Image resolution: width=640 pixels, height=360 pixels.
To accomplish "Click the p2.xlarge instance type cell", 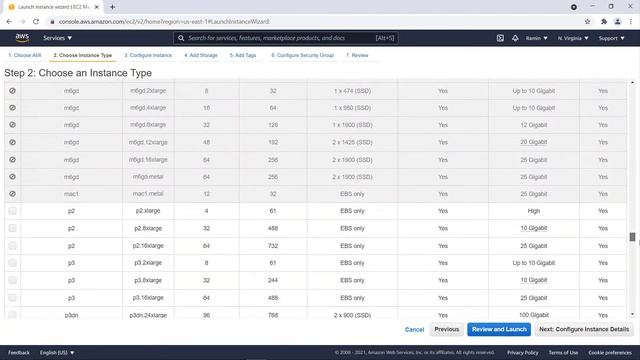I will click(x=148, y=211).
